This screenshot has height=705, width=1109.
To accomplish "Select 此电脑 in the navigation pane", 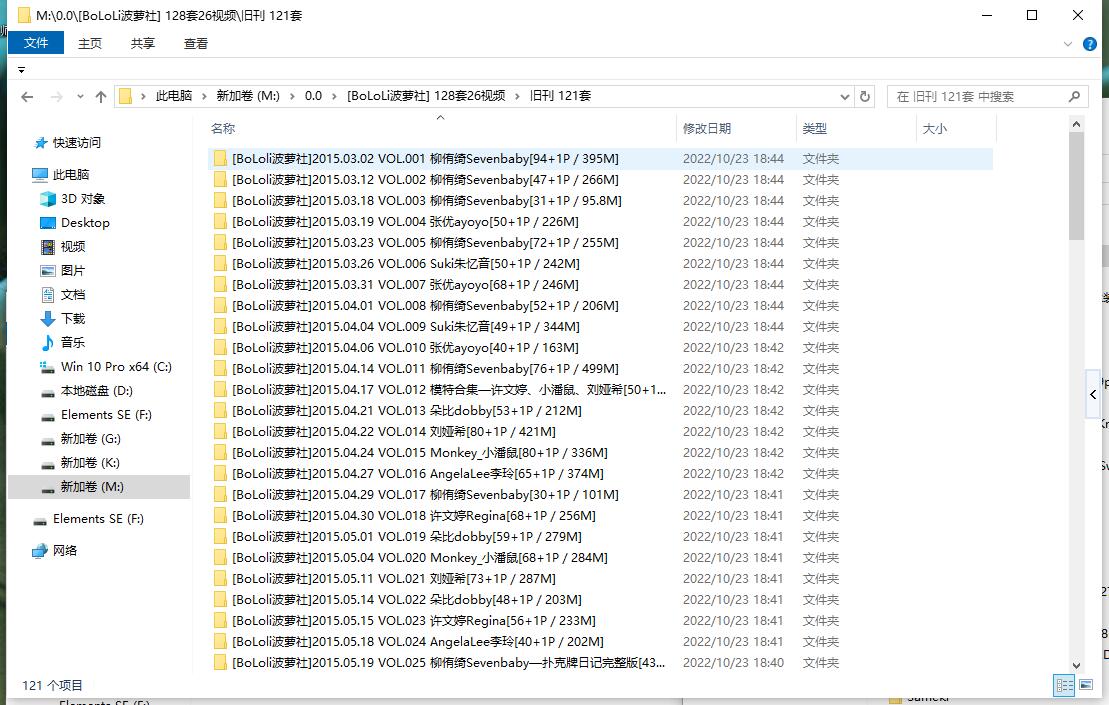I will 71,175.
